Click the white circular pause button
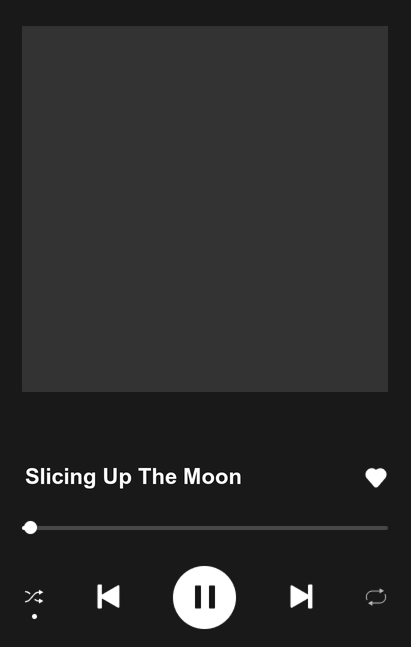Screen dimensions: 411x647 pos(204,597)
